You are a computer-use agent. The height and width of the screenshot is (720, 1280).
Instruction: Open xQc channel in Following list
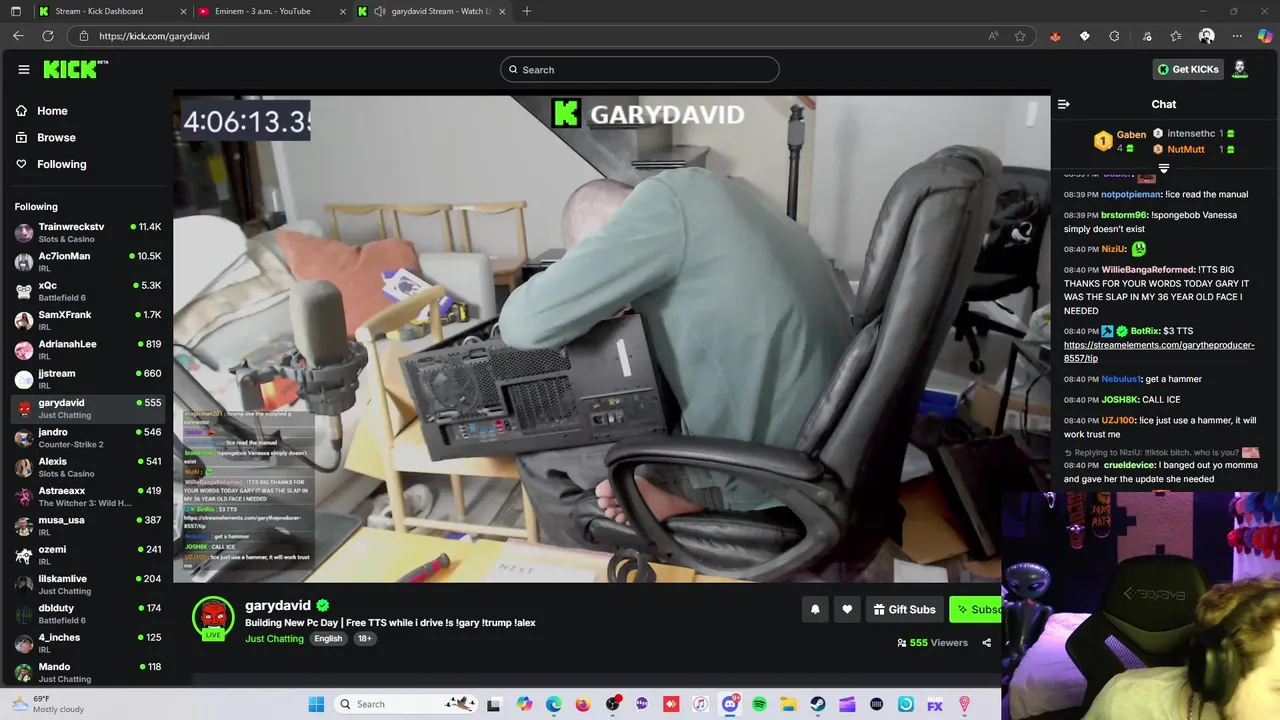pyautogui.click(x=88, y=291)
